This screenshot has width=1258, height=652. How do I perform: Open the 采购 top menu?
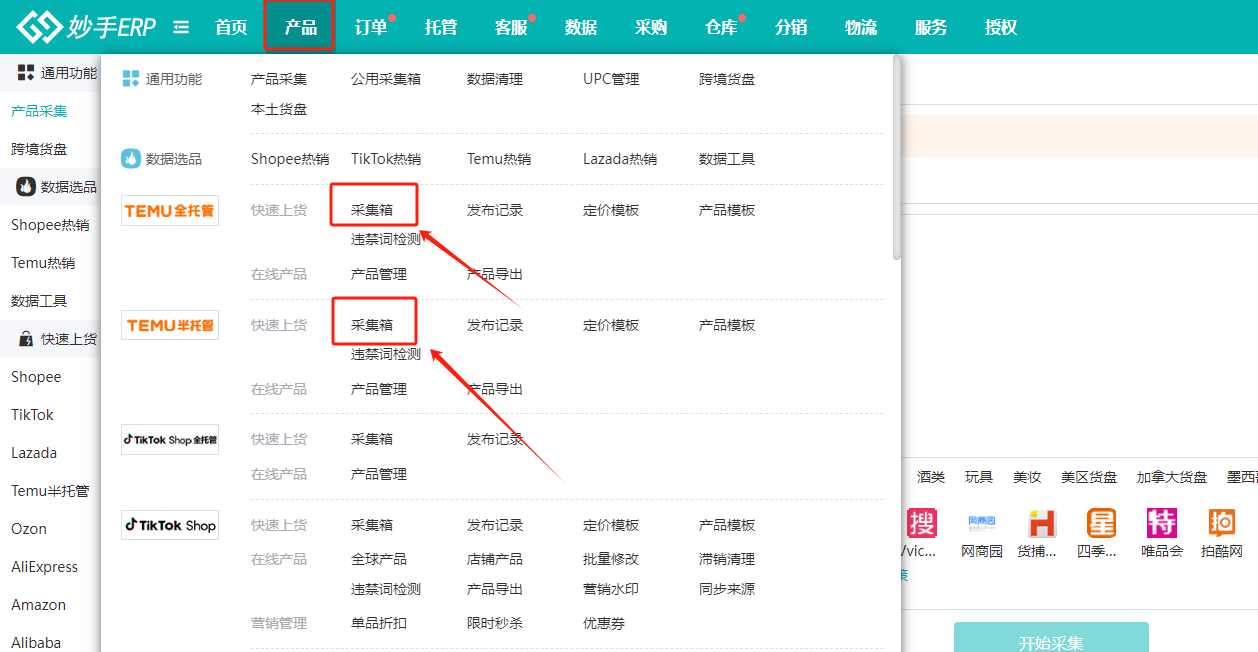(651, 28)
